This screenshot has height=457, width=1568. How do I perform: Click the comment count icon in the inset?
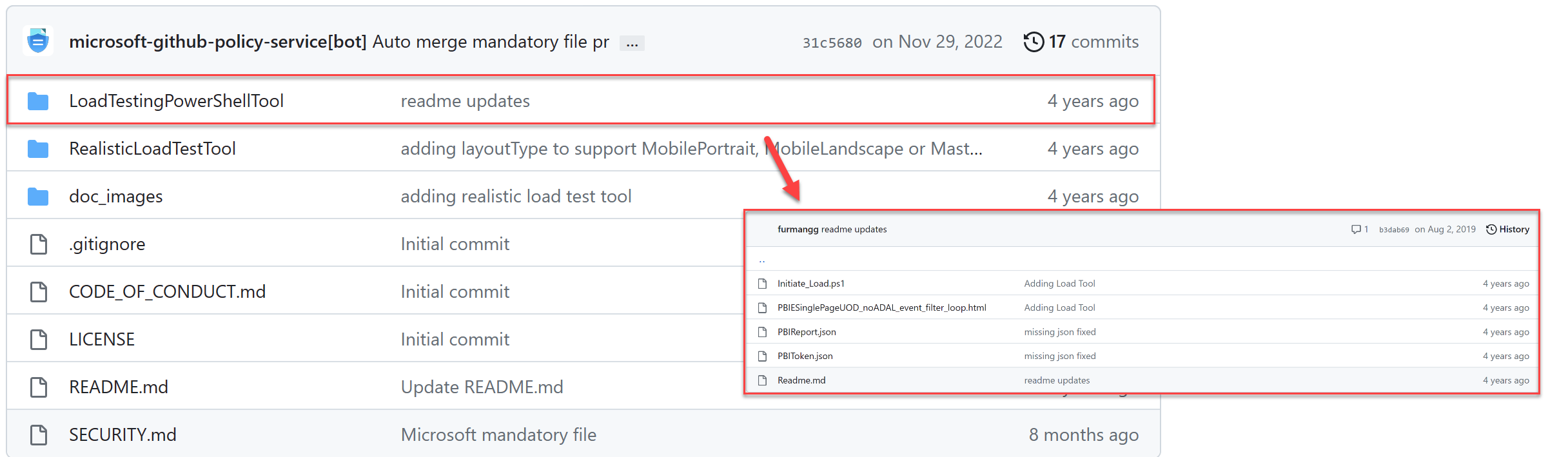(x=1356, y=229)
